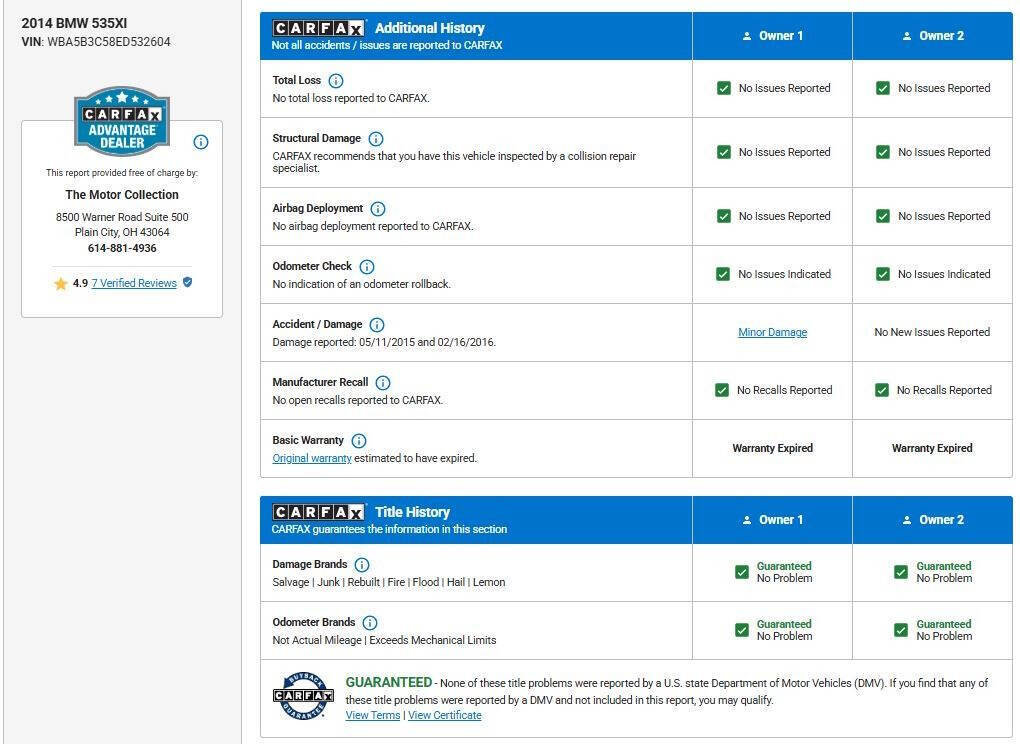Click the Additional History header title
1020x744 pixels.
429,28
